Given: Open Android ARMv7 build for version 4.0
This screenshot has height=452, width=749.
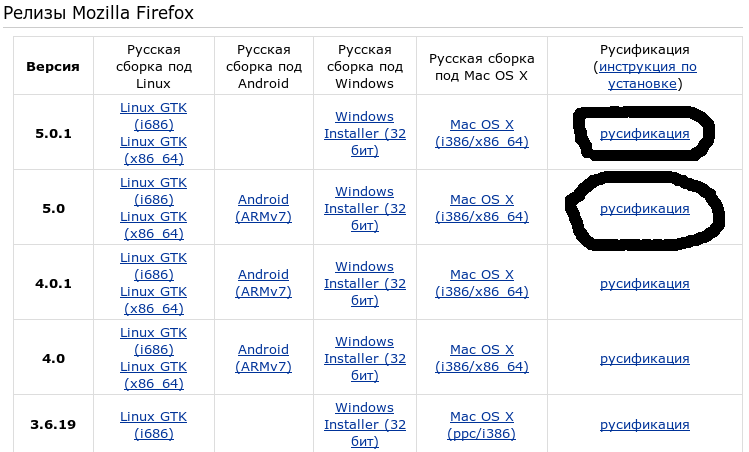Looking at the screenshot, I should (x=263, y=358).
